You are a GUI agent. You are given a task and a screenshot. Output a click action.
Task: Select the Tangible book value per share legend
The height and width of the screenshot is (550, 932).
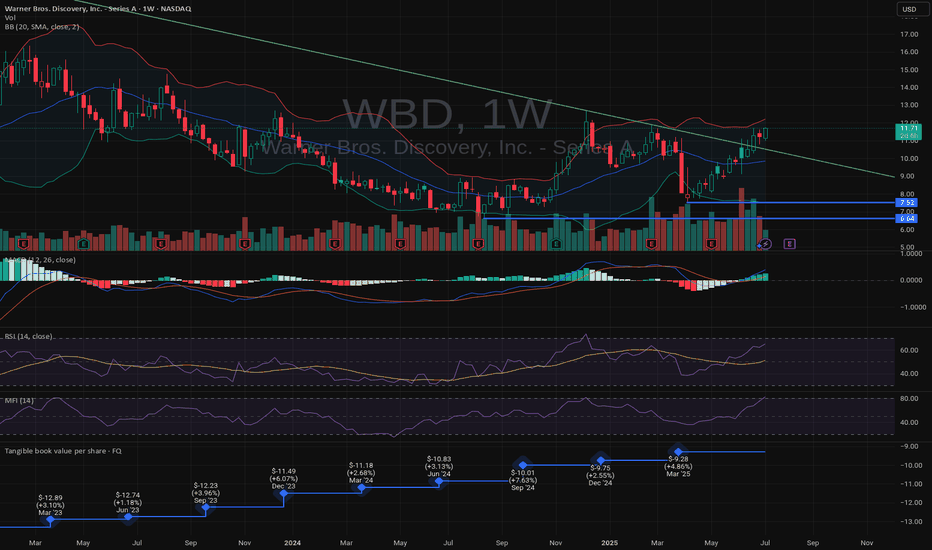point(63,451)
